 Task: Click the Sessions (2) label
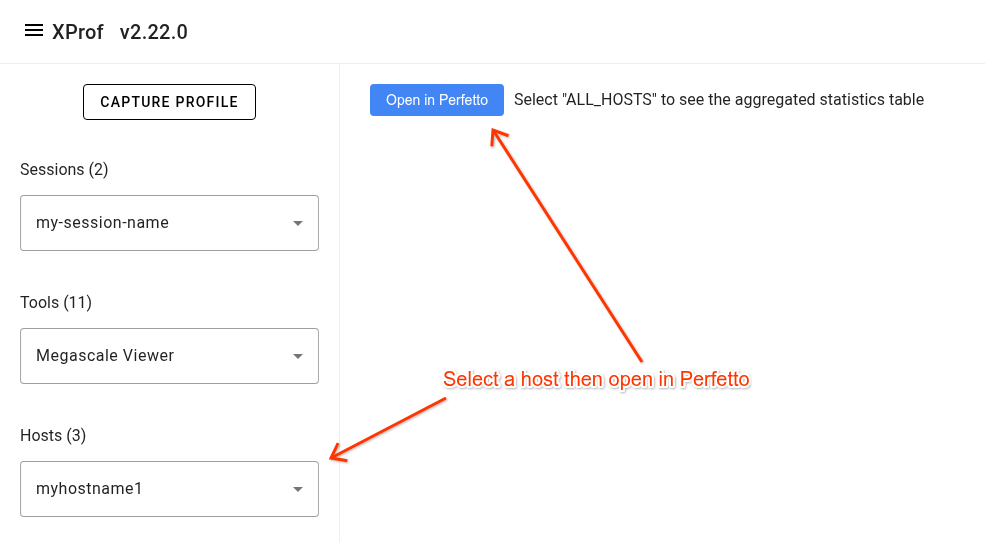click(64, 170)
